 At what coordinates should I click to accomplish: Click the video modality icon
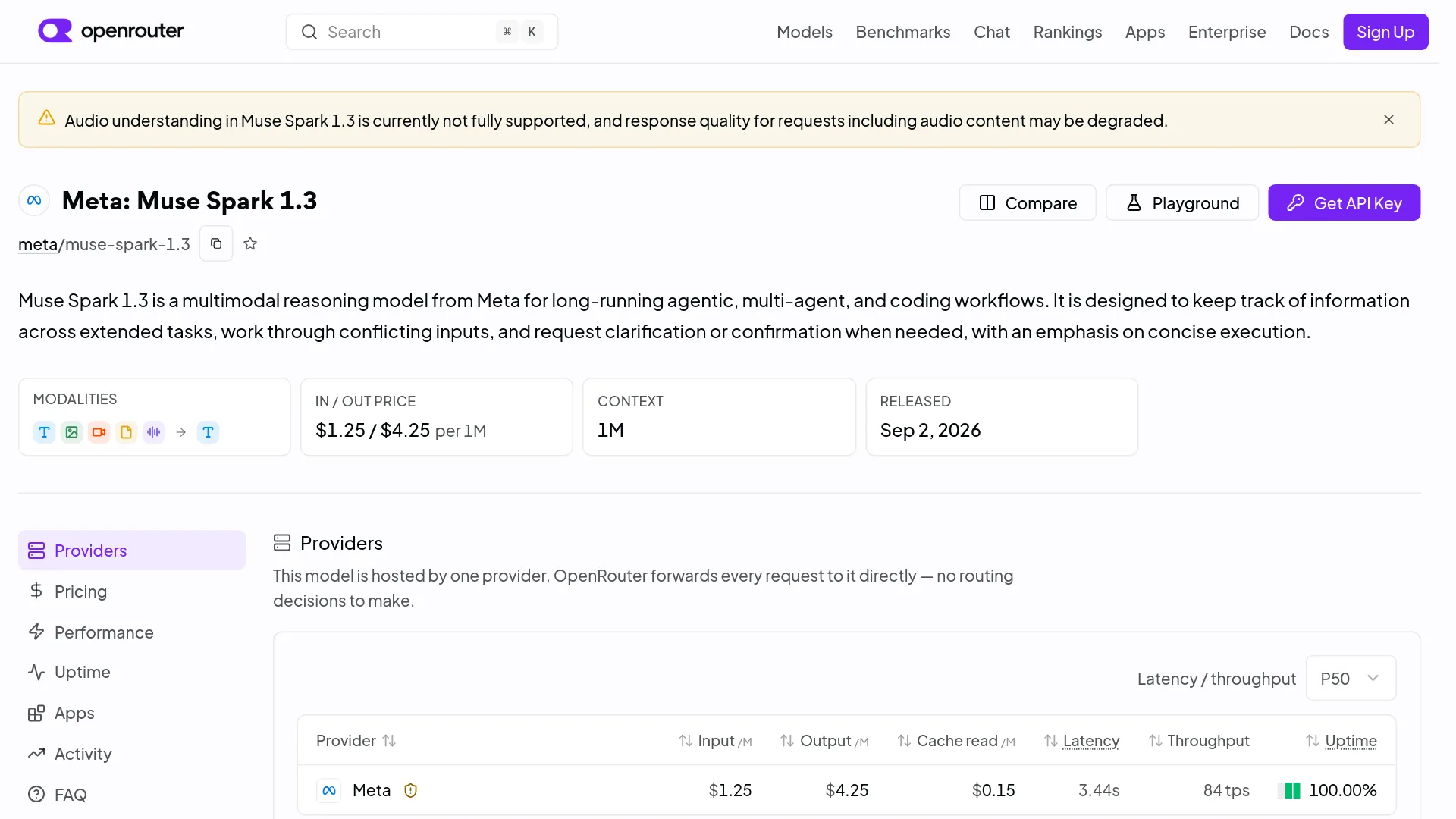pos(99,432)
